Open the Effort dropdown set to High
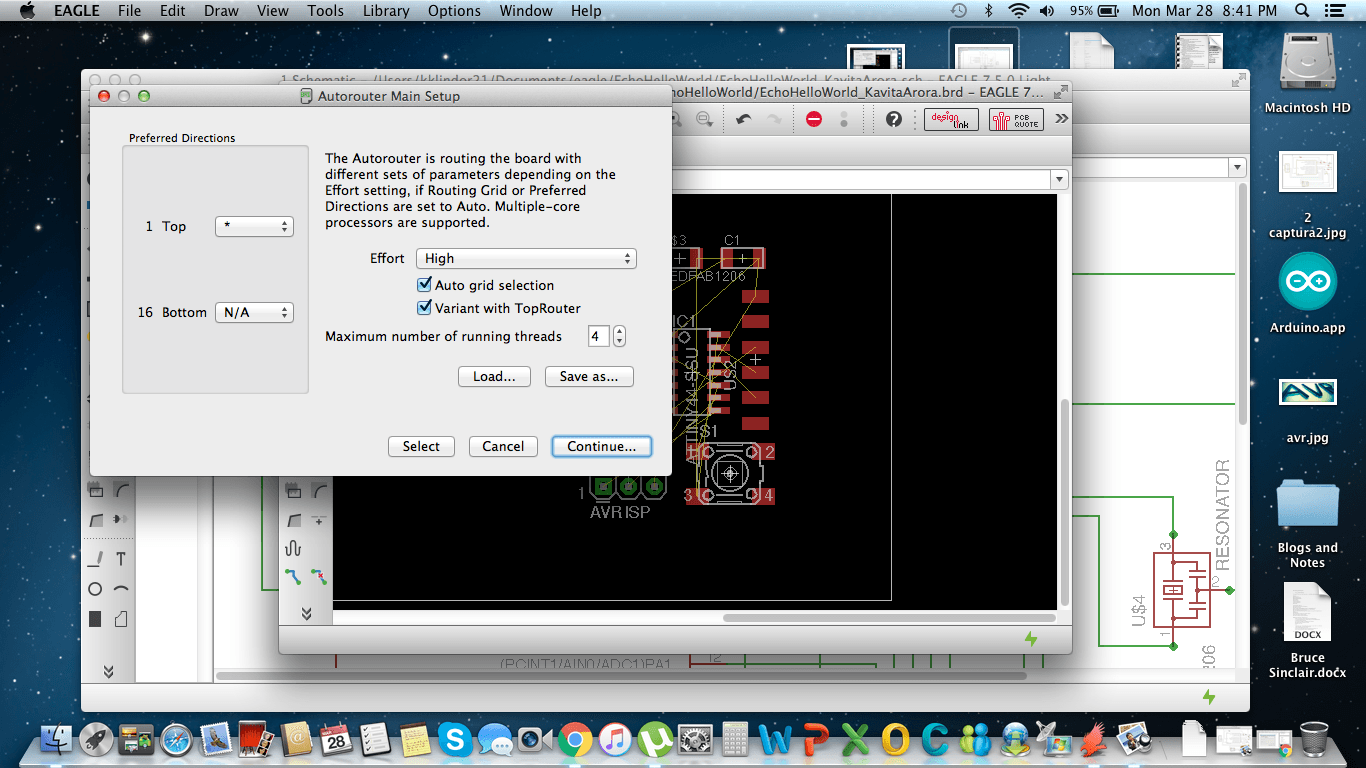1366x768 pixels. point(526,258)
